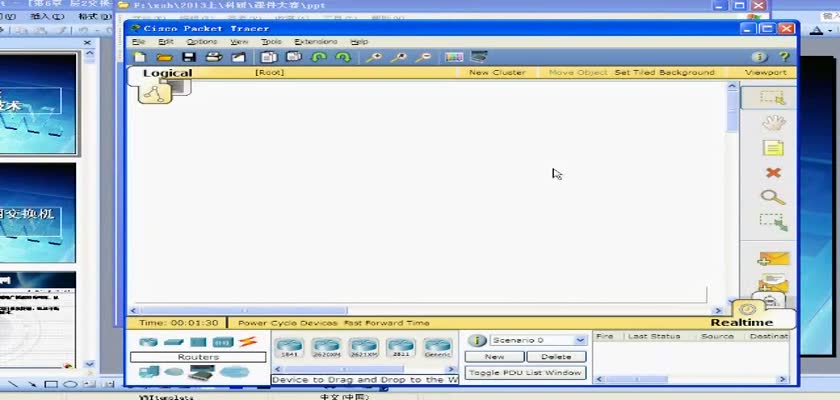Launch the Activity Wizard icon
This screenshot has width=840, height=400.
pyautogui.click(x=238, y=57)
